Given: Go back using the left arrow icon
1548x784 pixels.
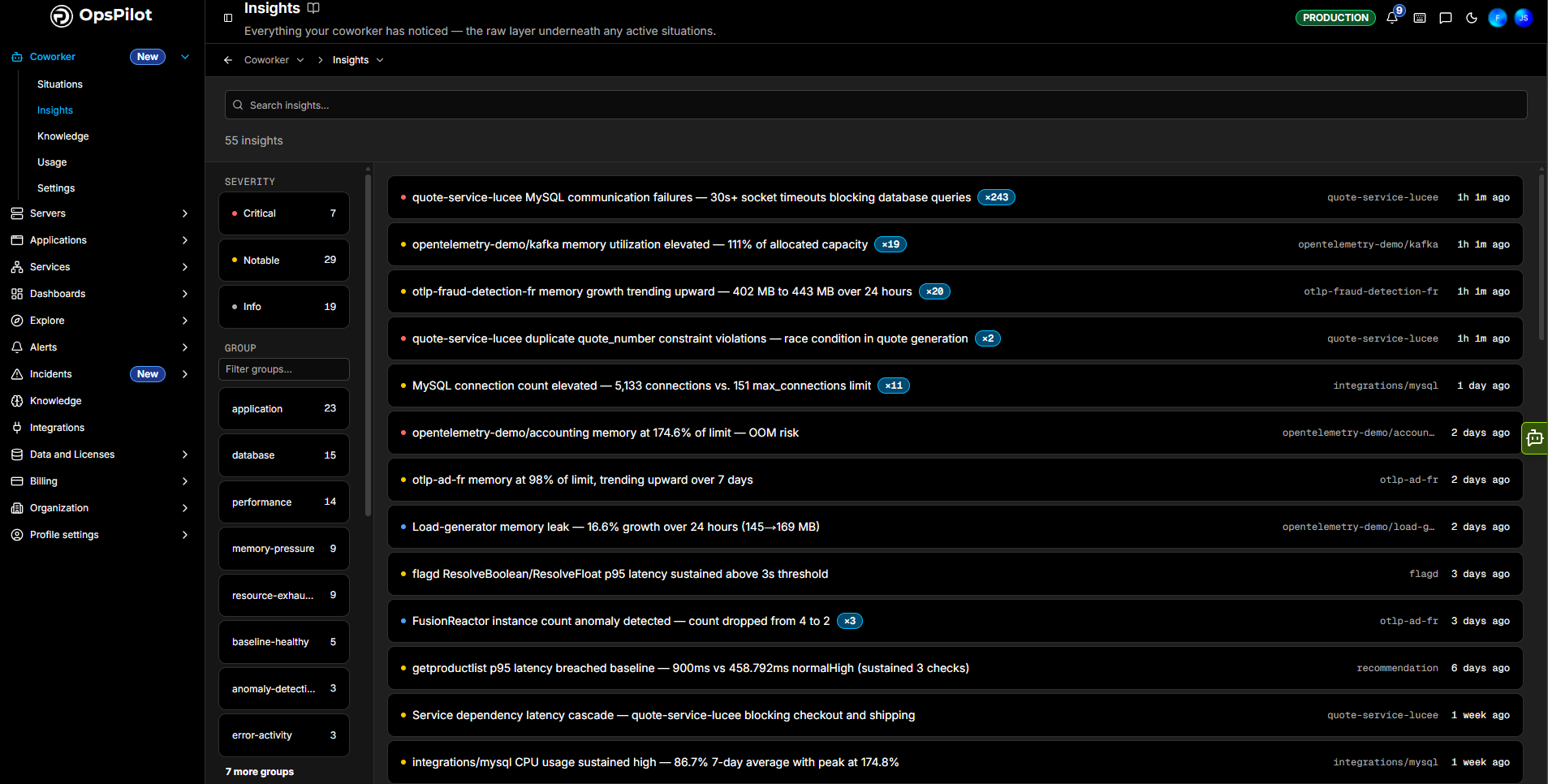Looking at the screenshot, I should (228, 60).
